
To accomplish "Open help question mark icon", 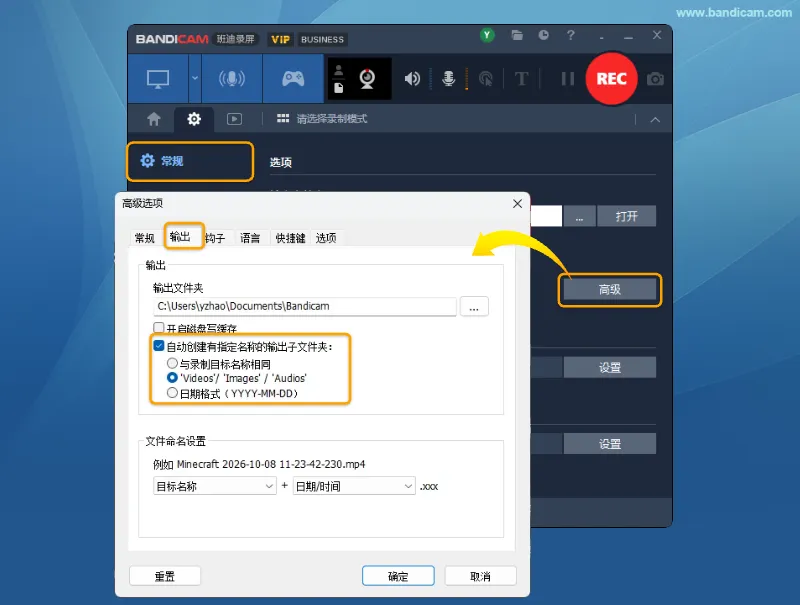I will pos(570,35).
